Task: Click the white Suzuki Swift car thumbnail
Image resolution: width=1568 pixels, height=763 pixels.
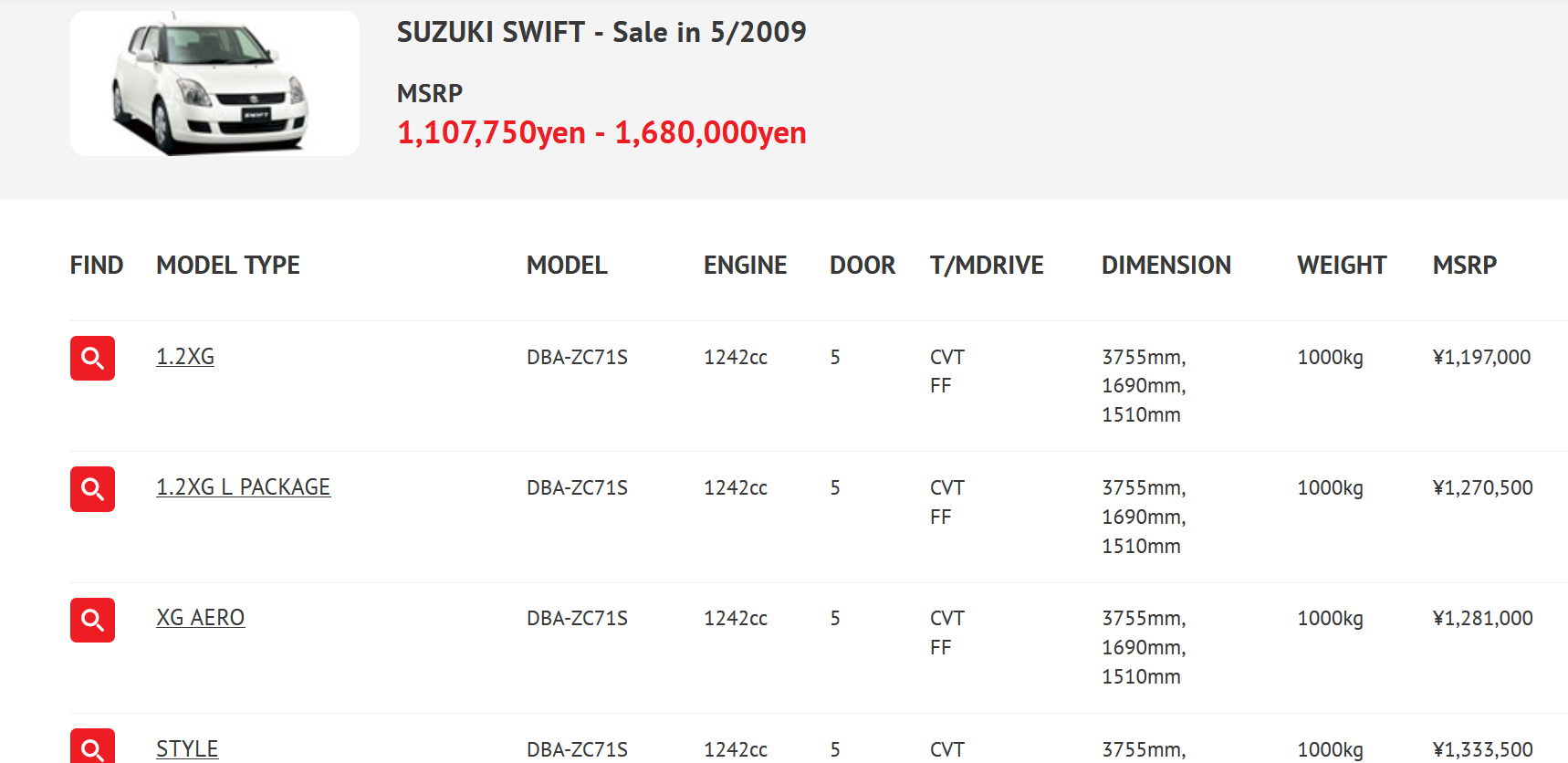Action: point(214,83)
